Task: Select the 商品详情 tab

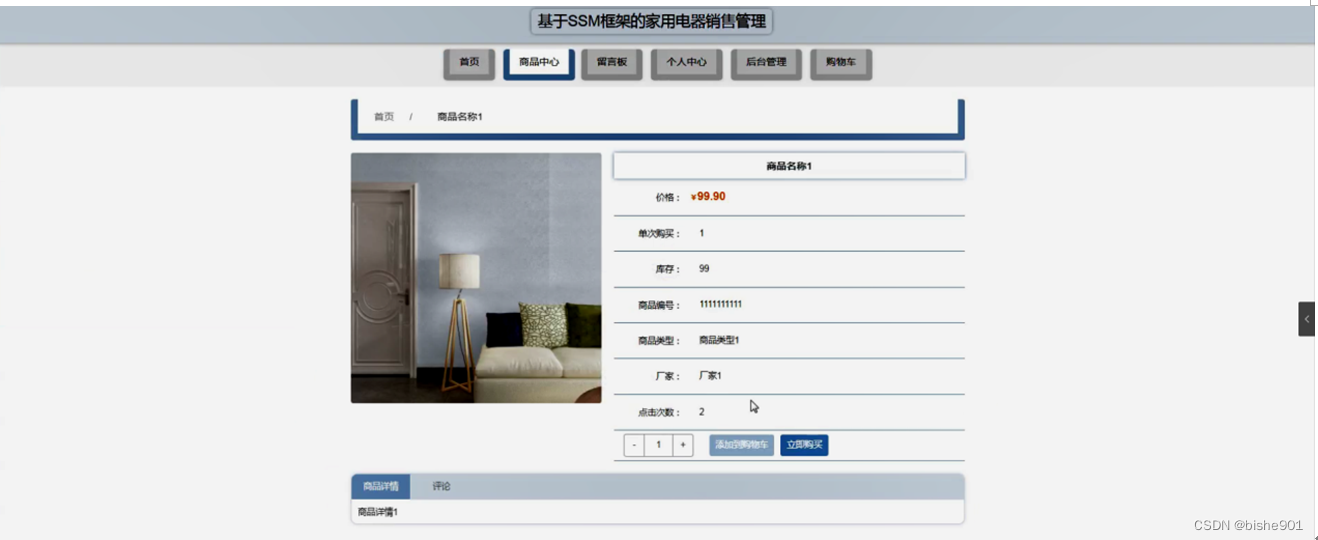Action: point(381,487)
